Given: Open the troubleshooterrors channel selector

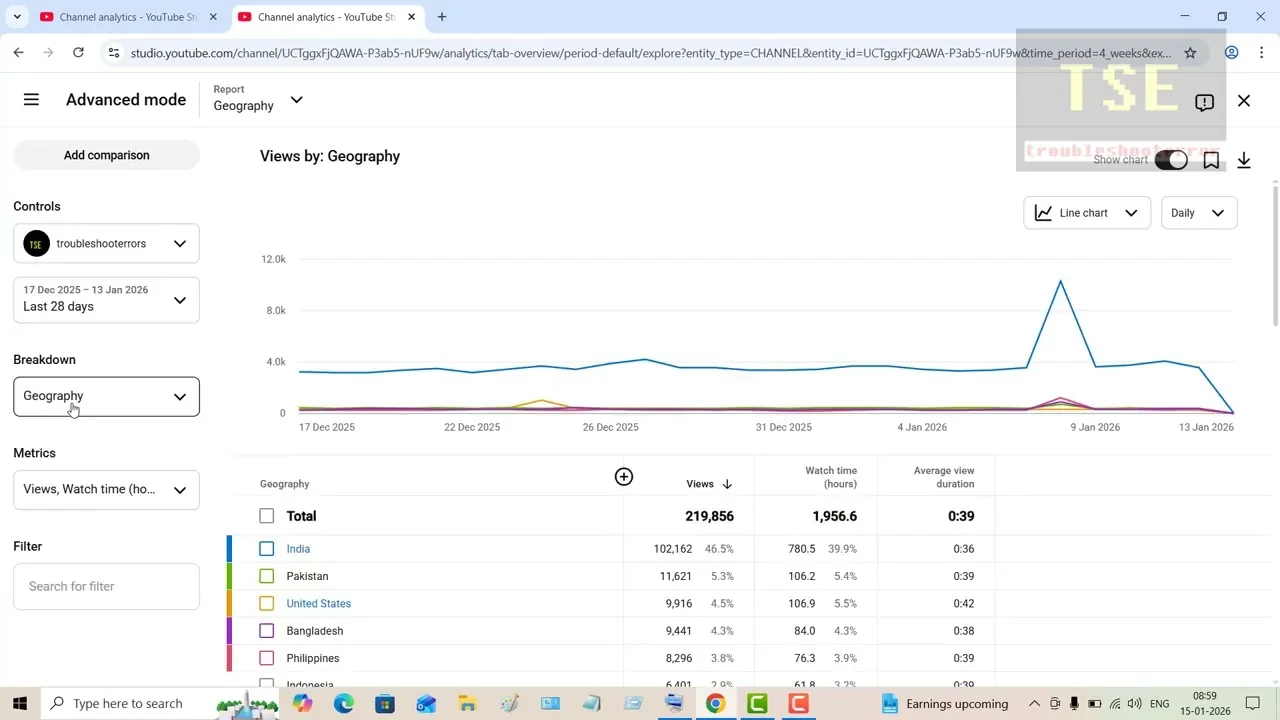Looking at the screenshot, I should coord(106,244).
